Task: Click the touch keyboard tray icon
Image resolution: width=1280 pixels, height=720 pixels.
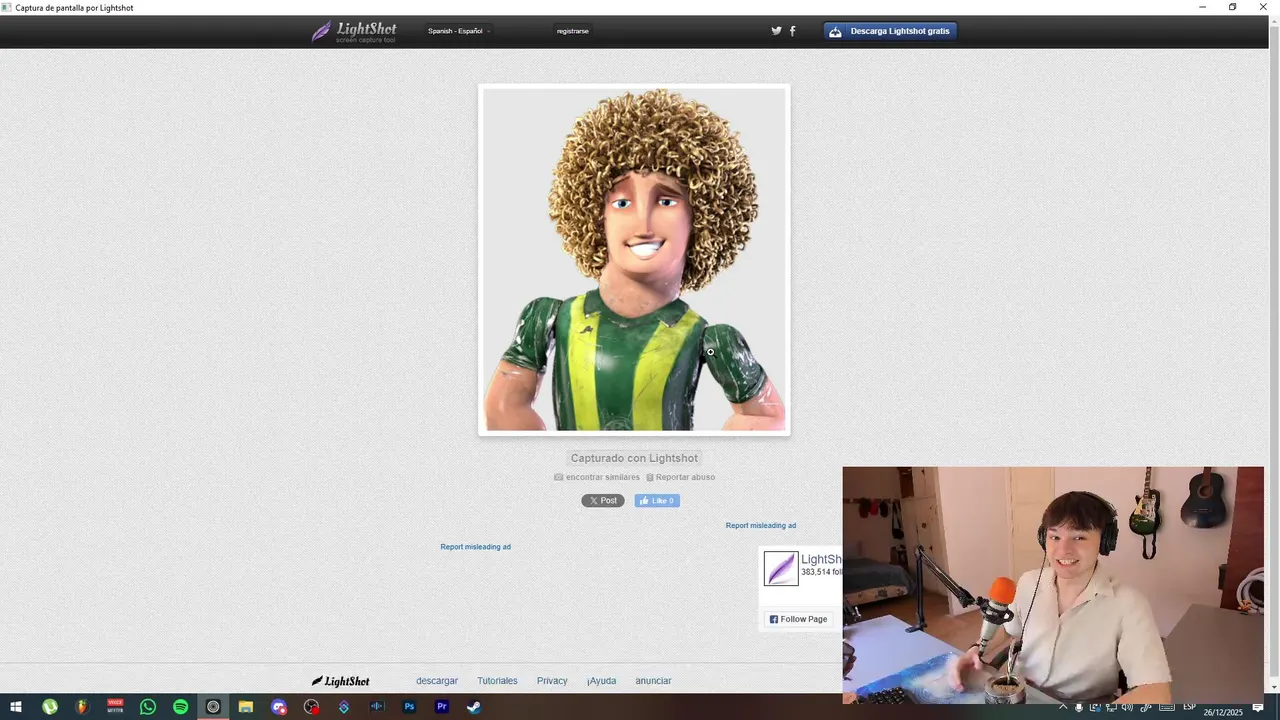Action: [1166, 707]
